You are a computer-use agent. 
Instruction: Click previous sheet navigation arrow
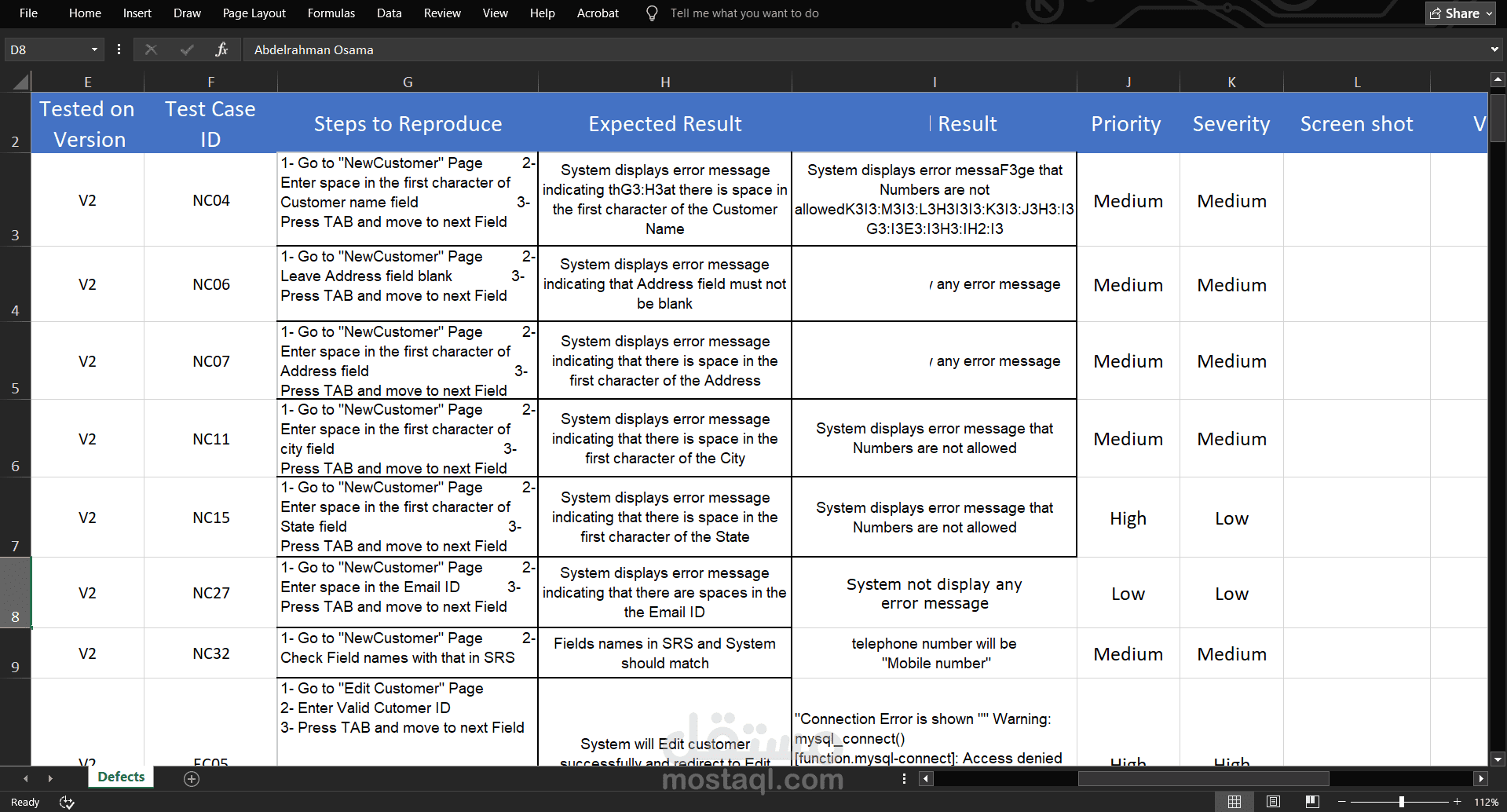26,778
